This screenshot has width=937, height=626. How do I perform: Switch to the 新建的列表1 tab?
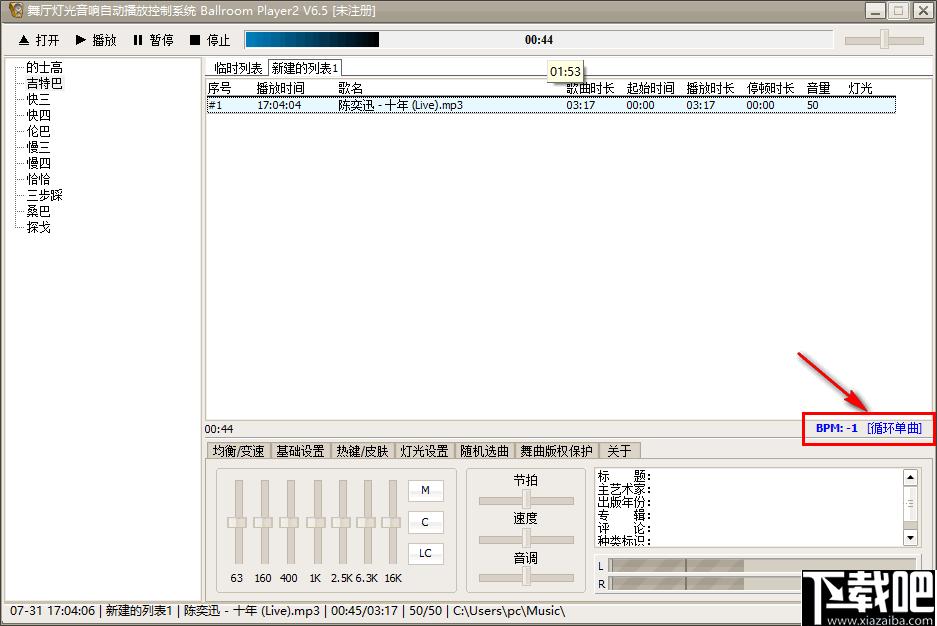pos(305,68)
